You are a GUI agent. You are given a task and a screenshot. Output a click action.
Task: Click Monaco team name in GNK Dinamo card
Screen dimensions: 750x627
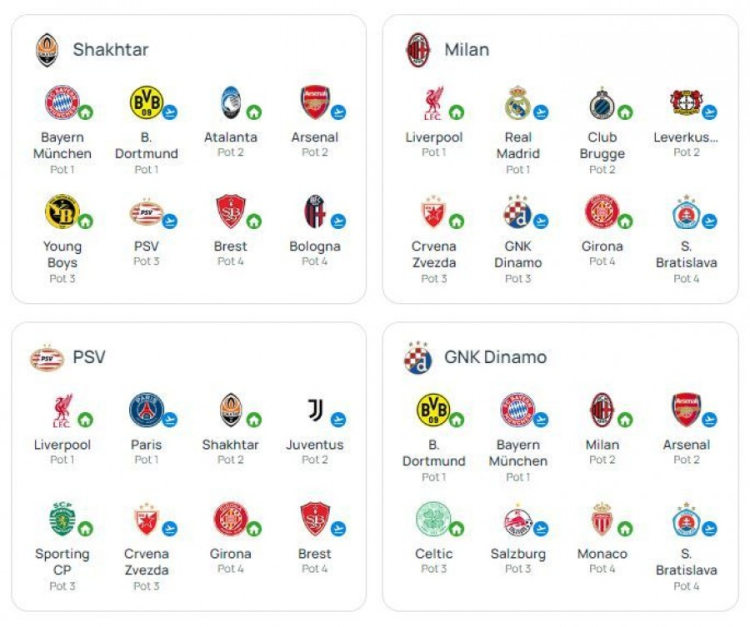click(602, 553)
